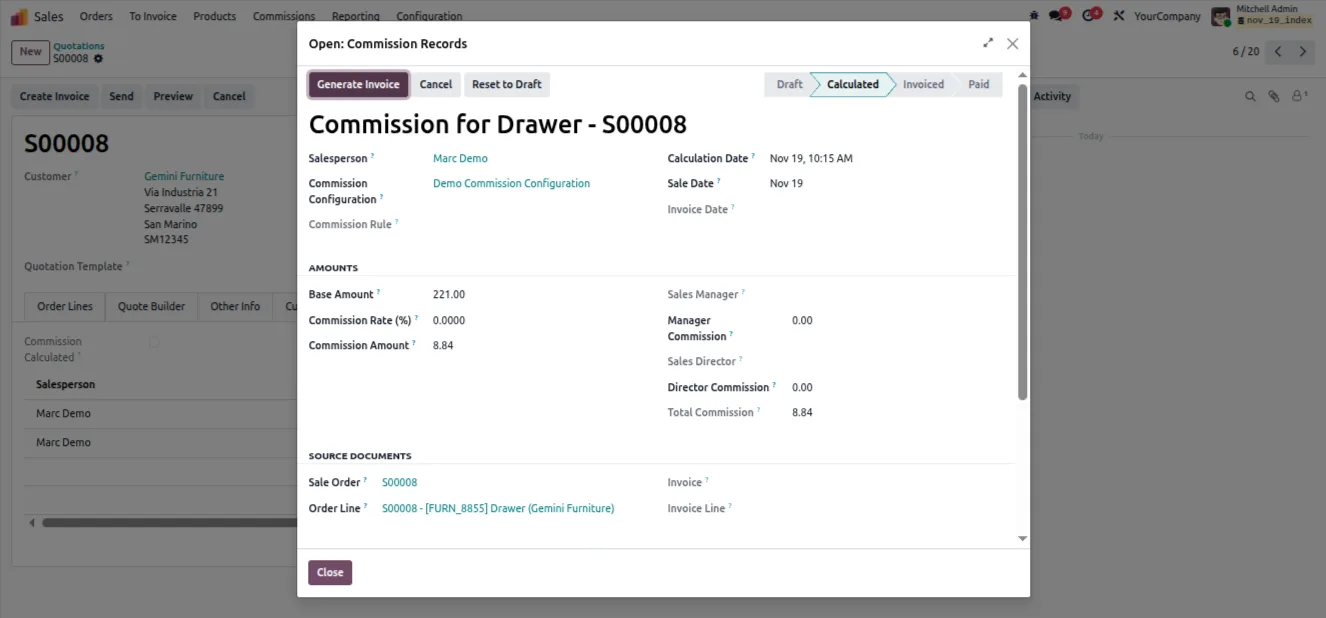The image size is (1326, 618).
Task: Click Cancel on the sale order toolbar
Action: (x=229, y=97)
